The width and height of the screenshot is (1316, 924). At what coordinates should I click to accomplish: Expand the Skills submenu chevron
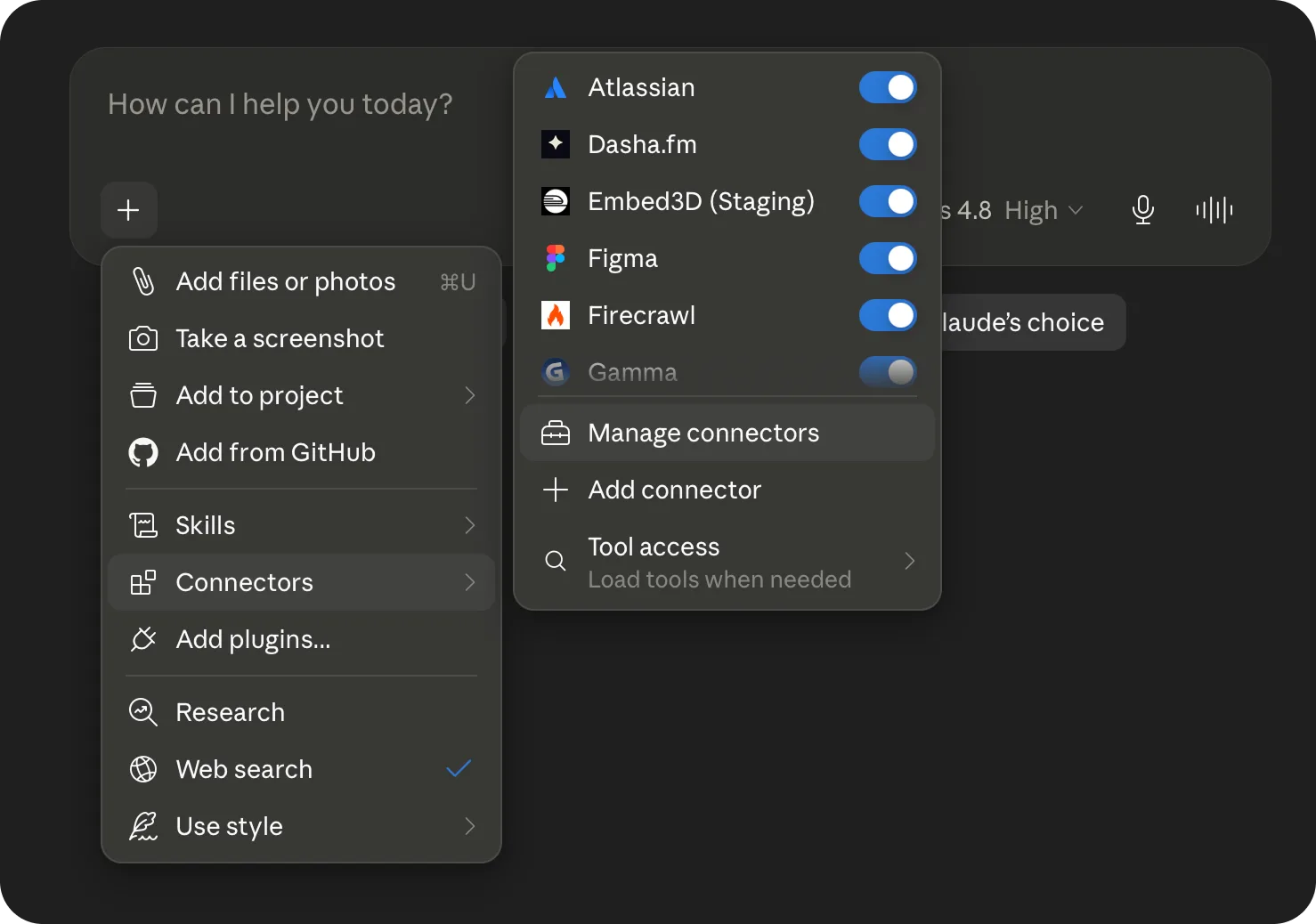pyautogui.click(x=470, y=525)
